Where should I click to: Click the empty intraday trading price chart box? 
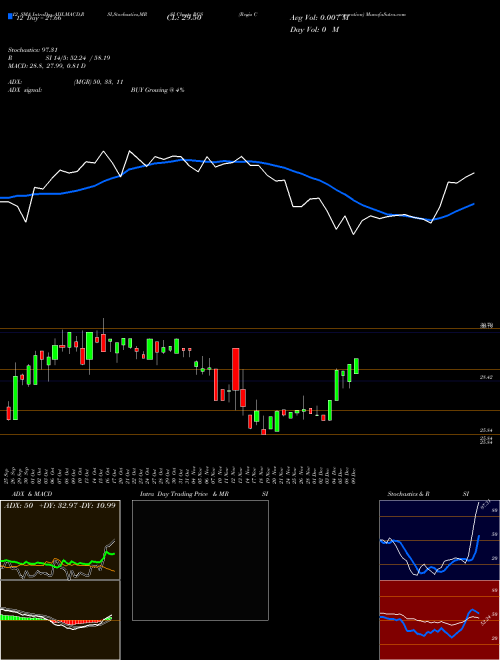pos(200,560)
